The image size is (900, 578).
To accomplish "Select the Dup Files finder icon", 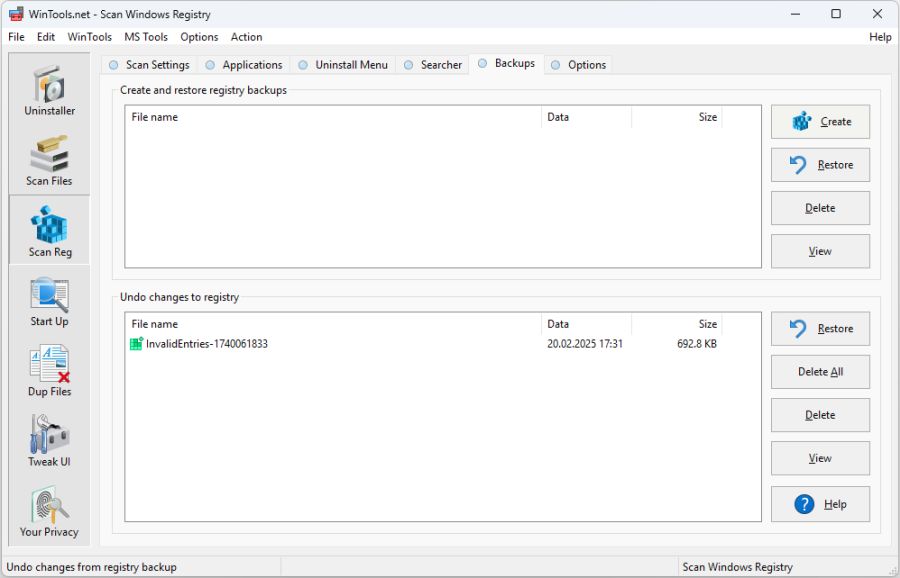I will tap(48, 369).
